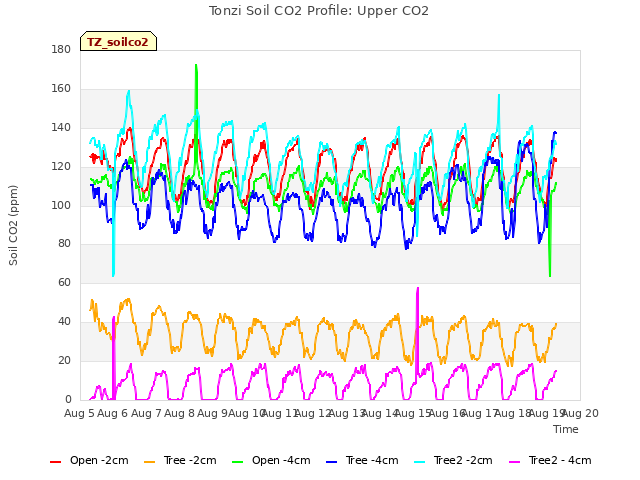Click the cyan spike peak on Aug 17

[x=499, y=96]
